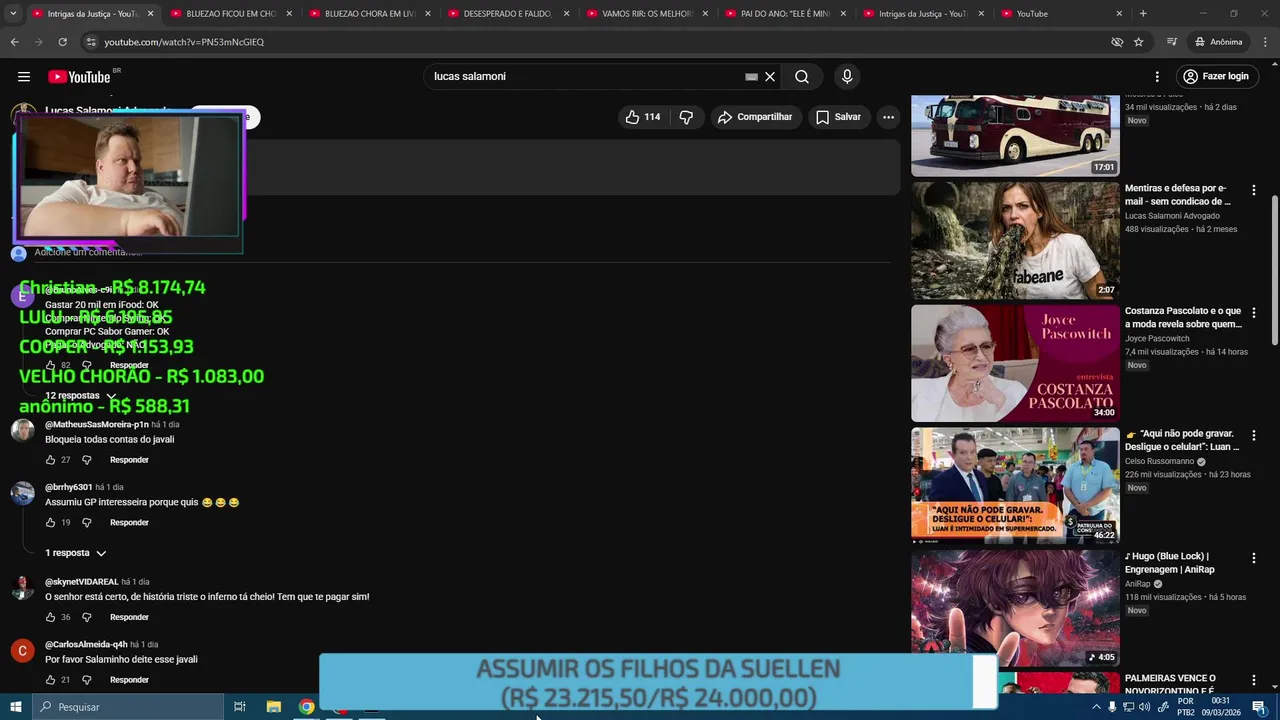Image resolution: width=1280 pixels, height=720 pixels.
Task: Clear the search text with the X icon
Action: 770,77
